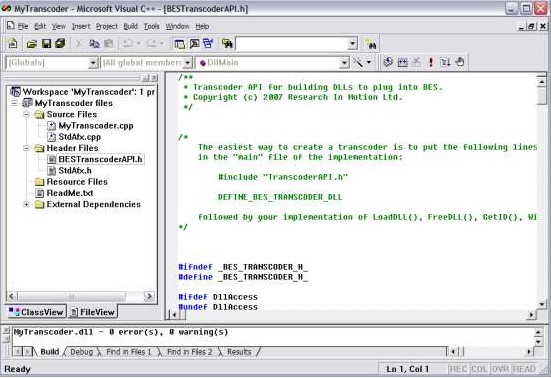Open the WizardBar actions dropdown arrow
The width and height of the screenshot is (551, 378).
[369, 63]
